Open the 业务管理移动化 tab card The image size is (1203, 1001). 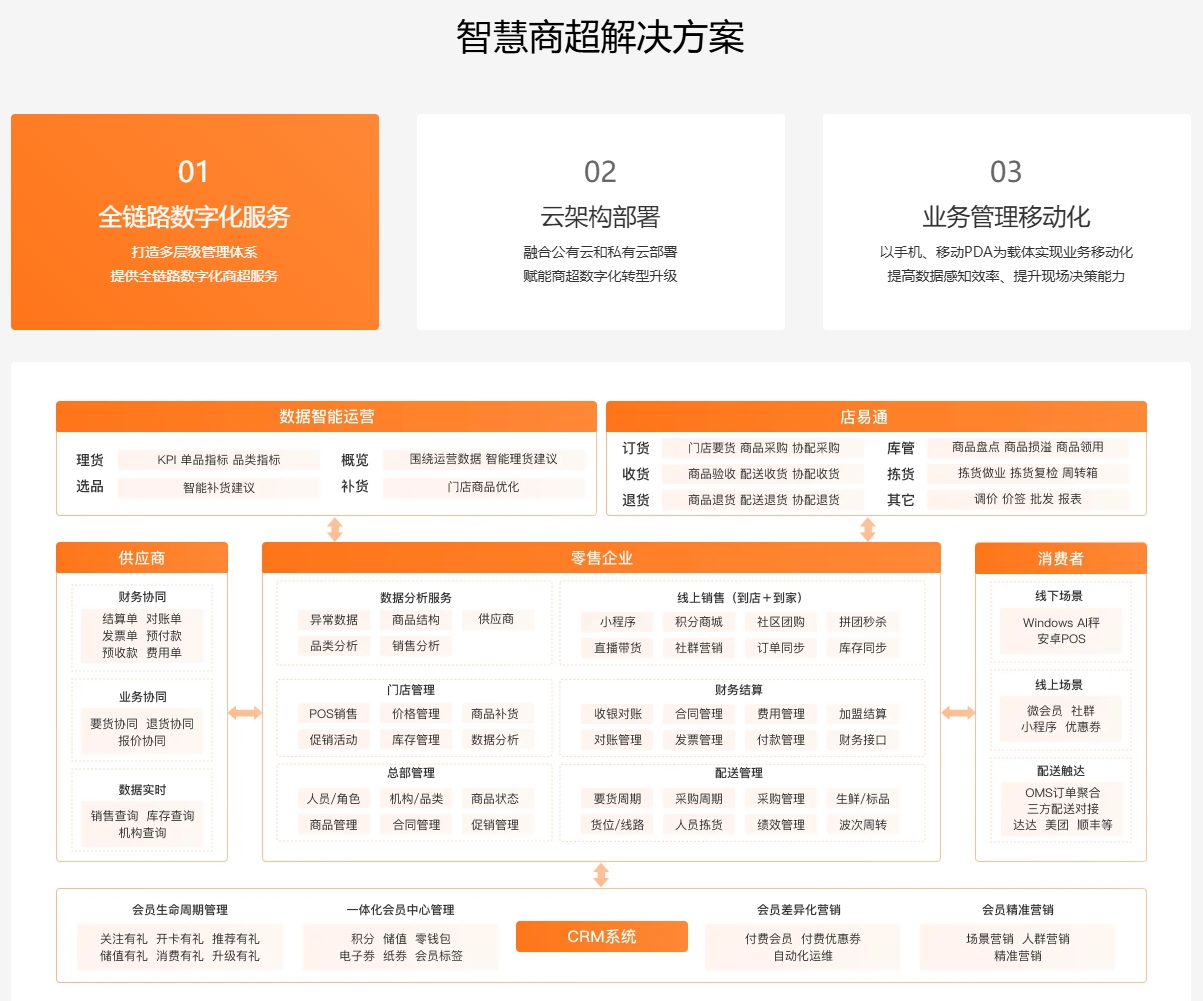click(1006, 222)
